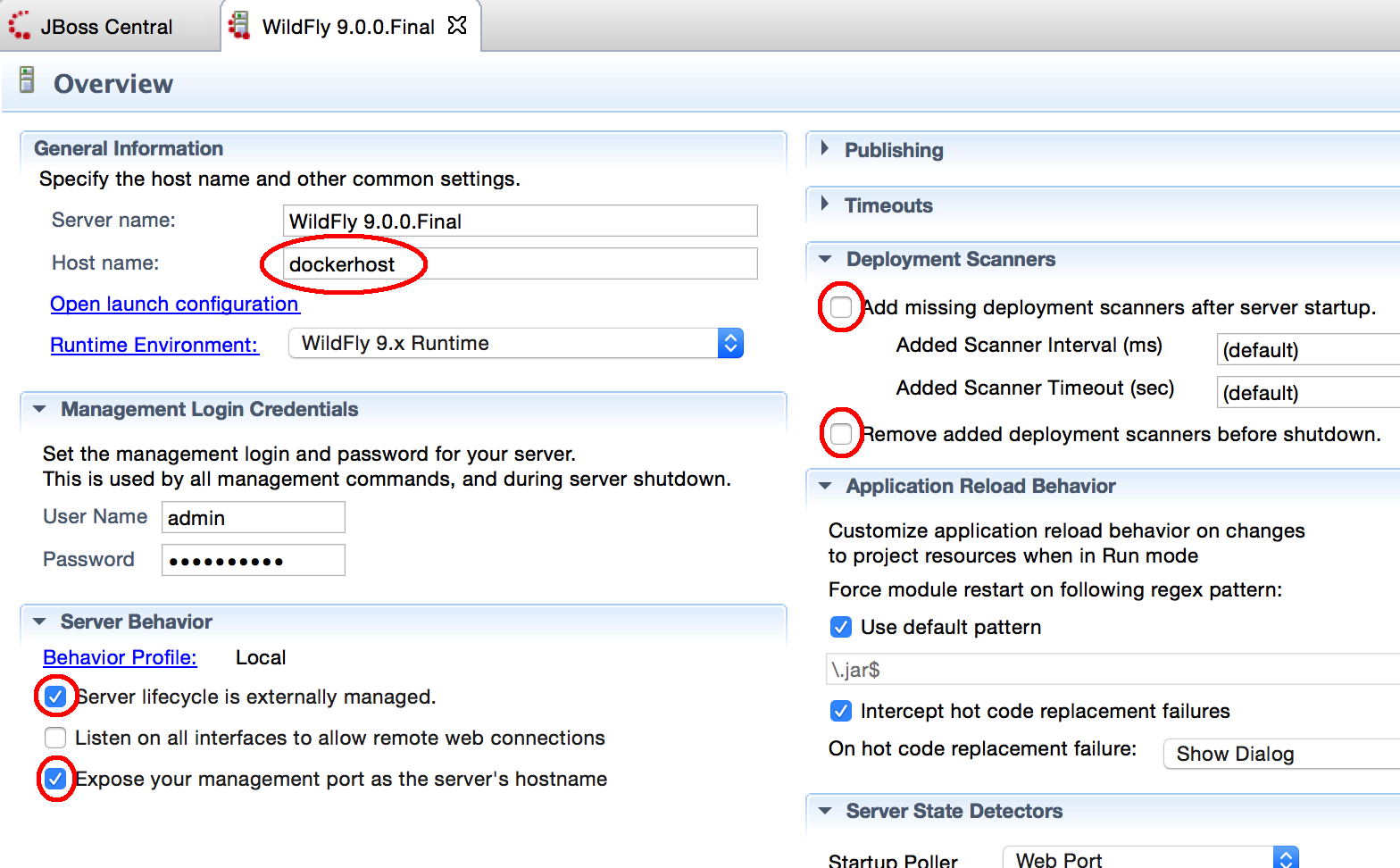Toggle Server lifecycle is externally managed
Screen dimensions: 1400x868
[55, 697]
